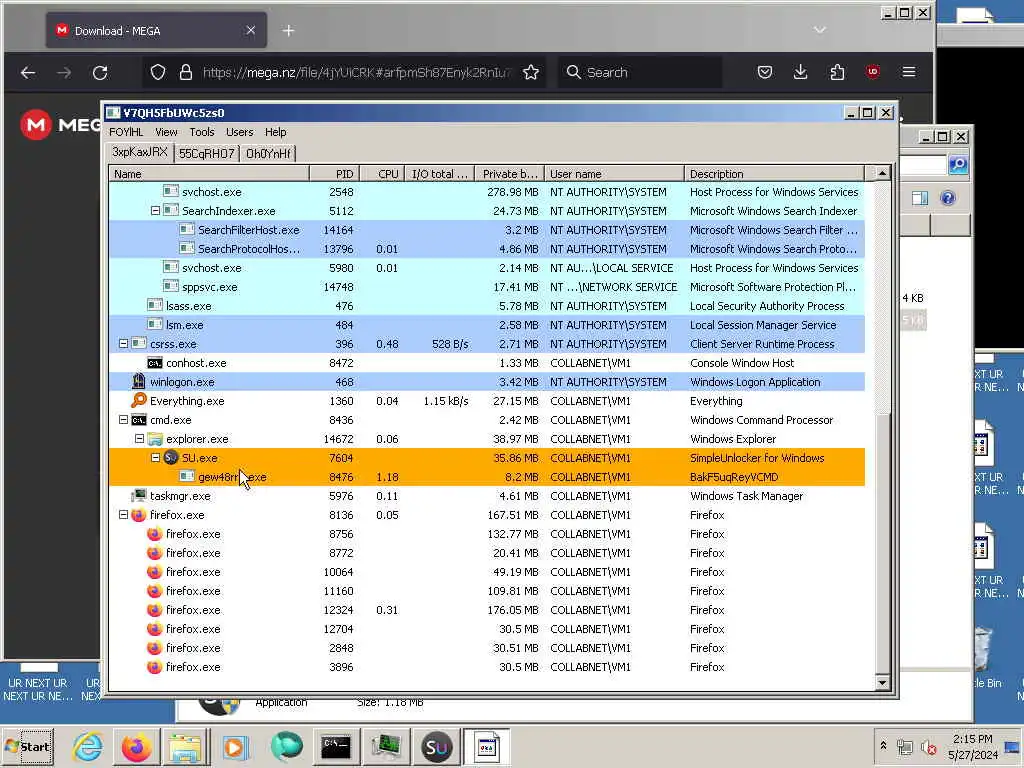The image size is (1024, 768).
Task: Select the winlogon.exe process icon
Action: [138, 381]
